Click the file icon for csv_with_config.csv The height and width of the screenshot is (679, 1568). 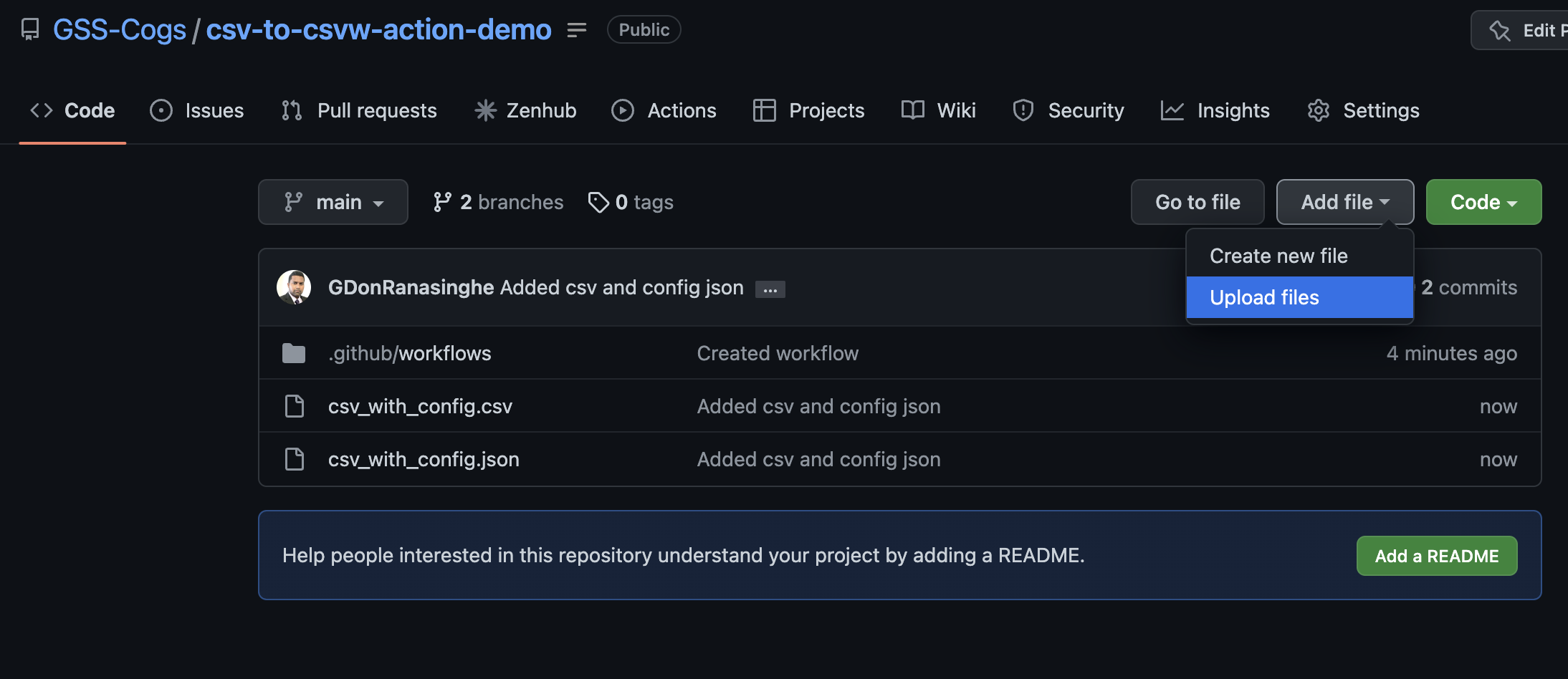[x=295, y=406]
